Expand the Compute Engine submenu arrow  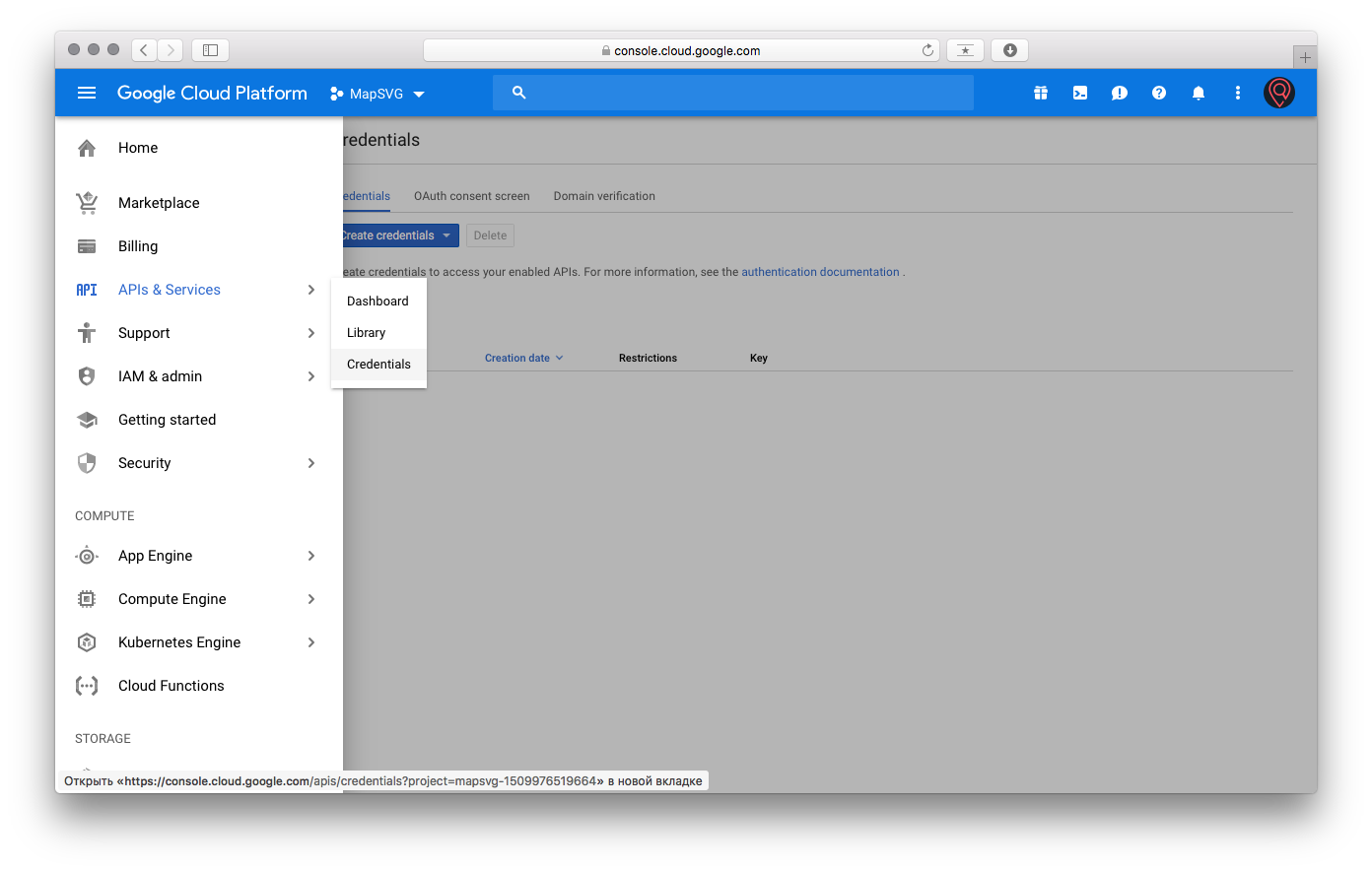311,599
